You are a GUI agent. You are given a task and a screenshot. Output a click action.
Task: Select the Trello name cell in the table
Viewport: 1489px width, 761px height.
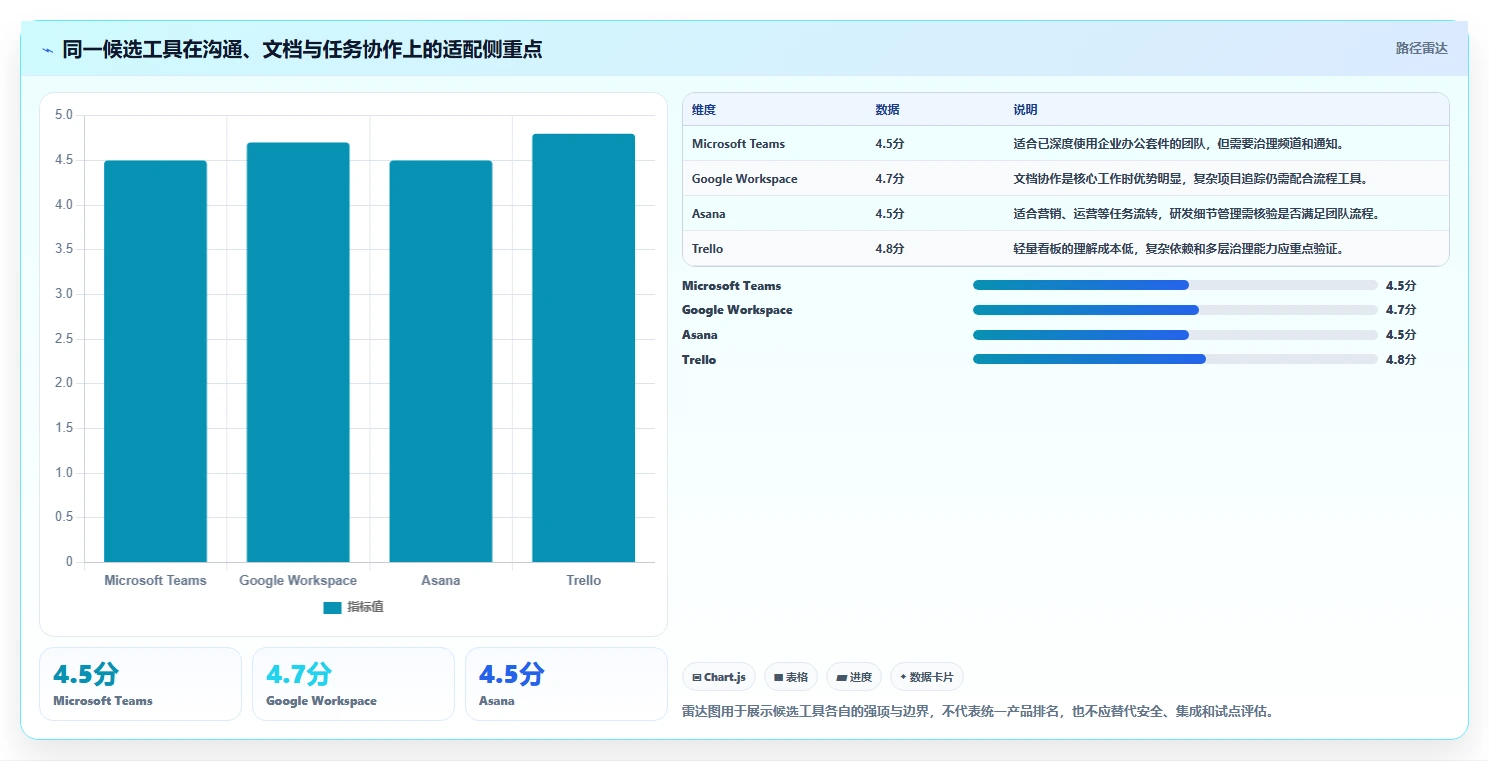pos(707,249)
